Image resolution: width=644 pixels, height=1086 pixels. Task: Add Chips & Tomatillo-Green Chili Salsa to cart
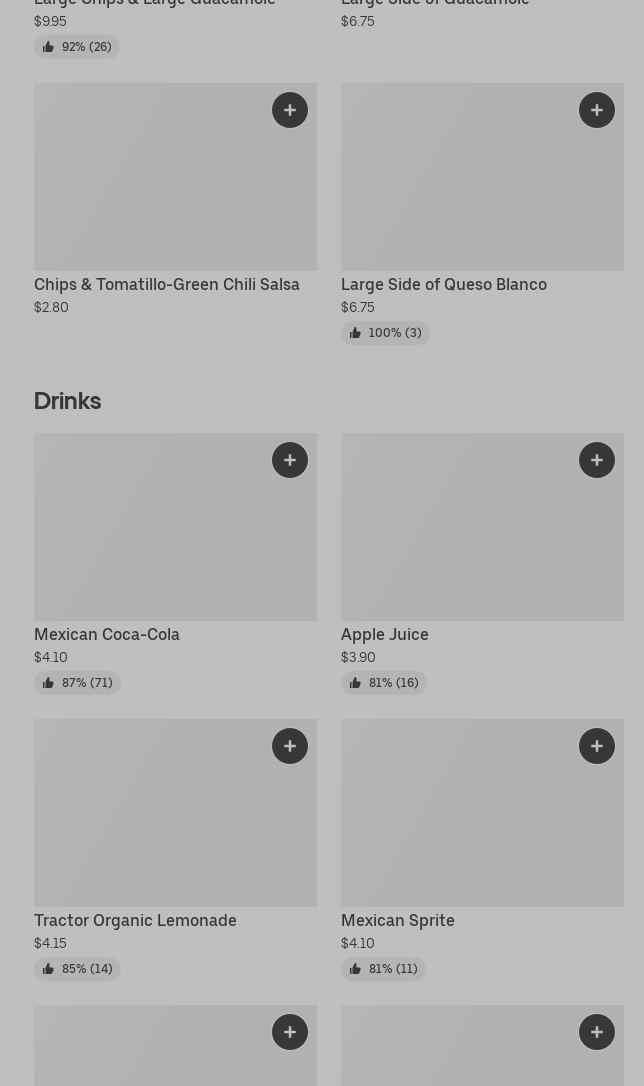[x=290, y=110]
